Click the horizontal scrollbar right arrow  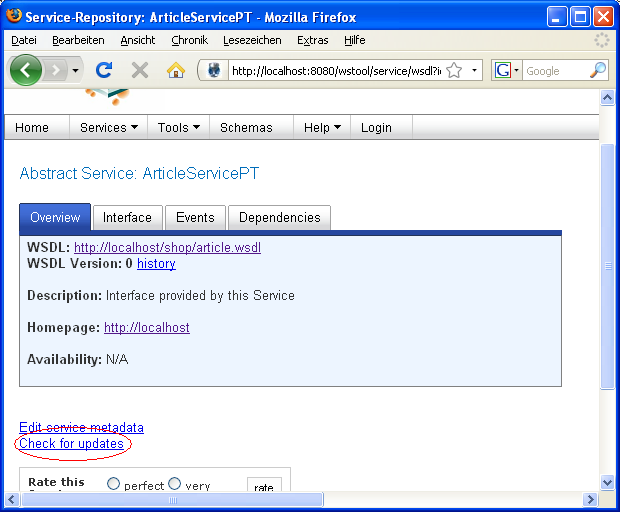coord(590,499)
